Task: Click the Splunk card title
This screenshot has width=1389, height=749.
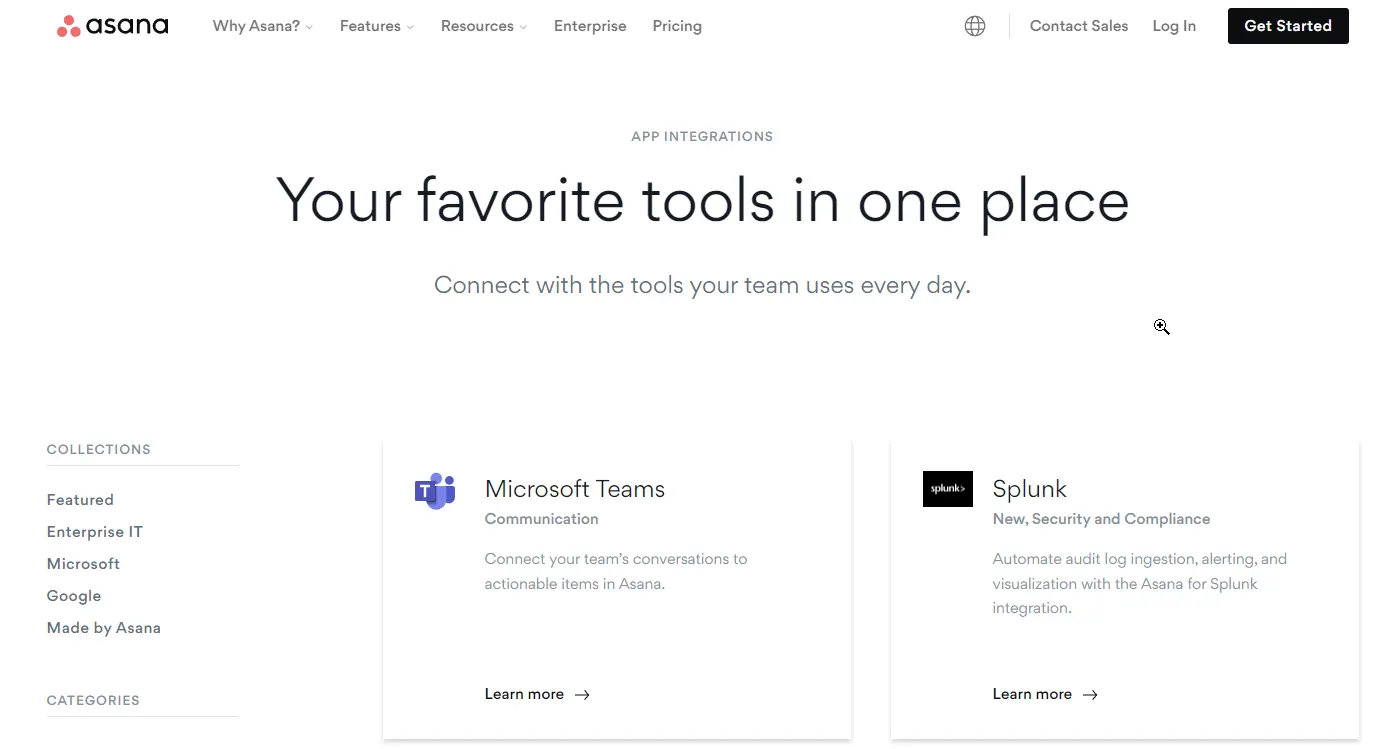Action: click(1030, 489)
